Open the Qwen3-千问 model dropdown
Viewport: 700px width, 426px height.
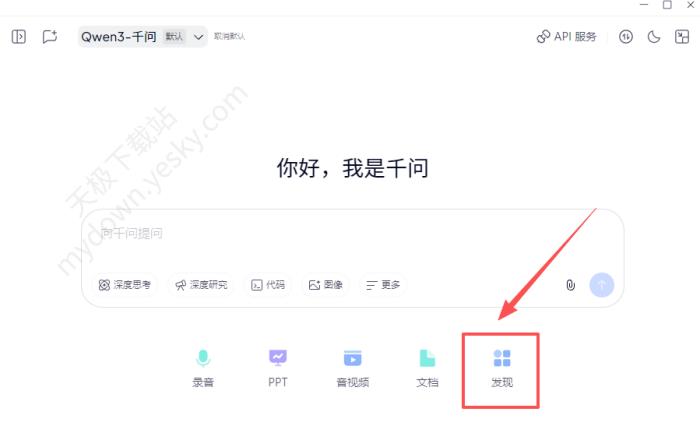(x=141, y=37)
